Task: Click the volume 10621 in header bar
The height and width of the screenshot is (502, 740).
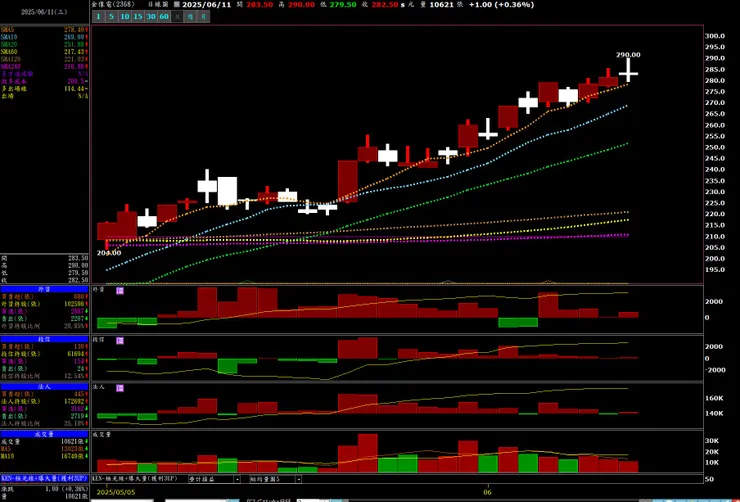Action: (x=442, y=4)
